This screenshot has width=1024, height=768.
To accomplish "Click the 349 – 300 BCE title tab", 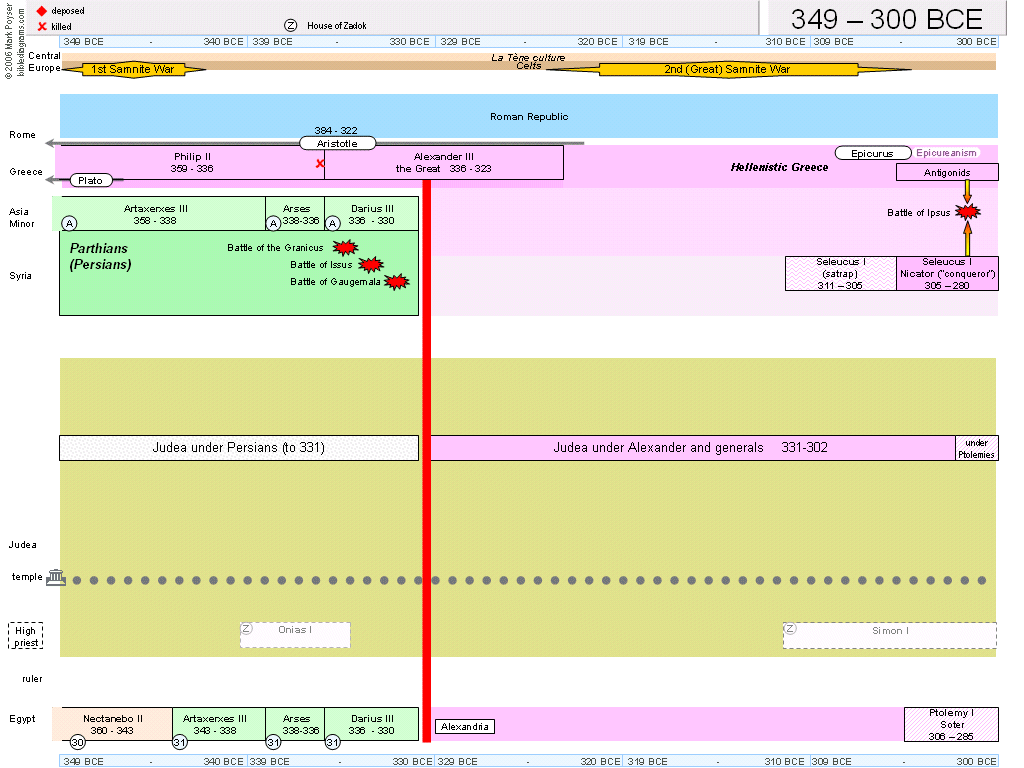I will pos(886,18).
